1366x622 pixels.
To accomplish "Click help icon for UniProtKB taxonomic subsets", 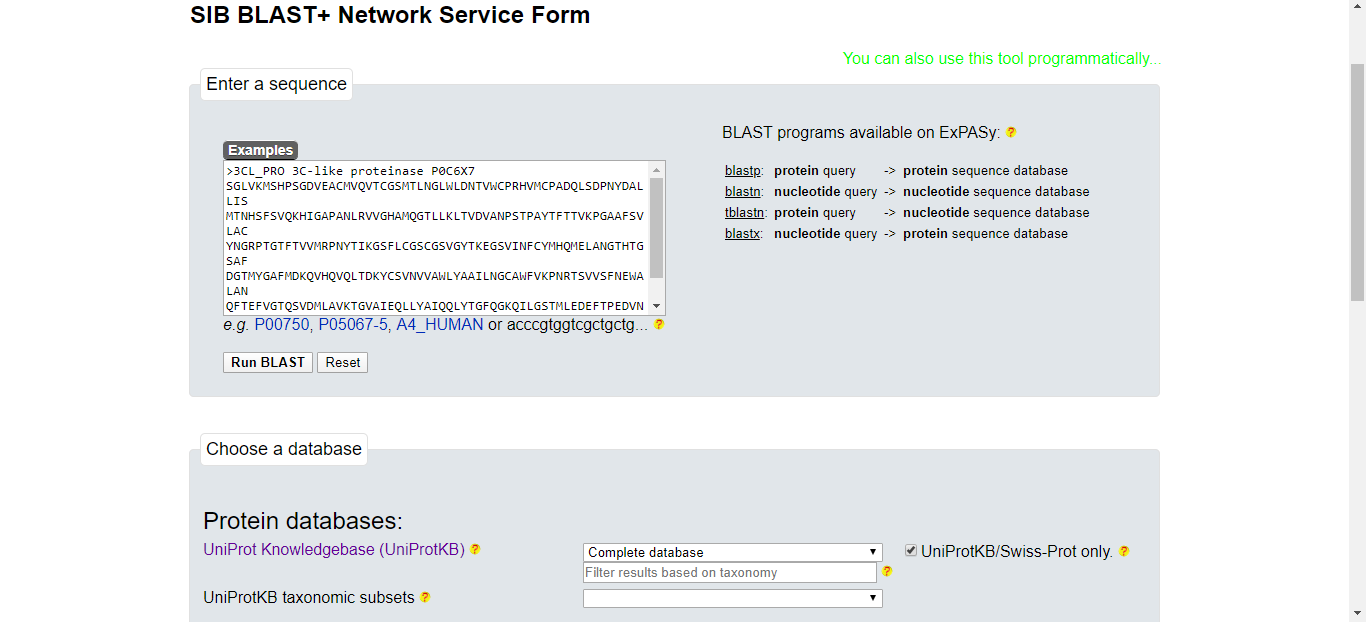I will click(x=425, y=597).
